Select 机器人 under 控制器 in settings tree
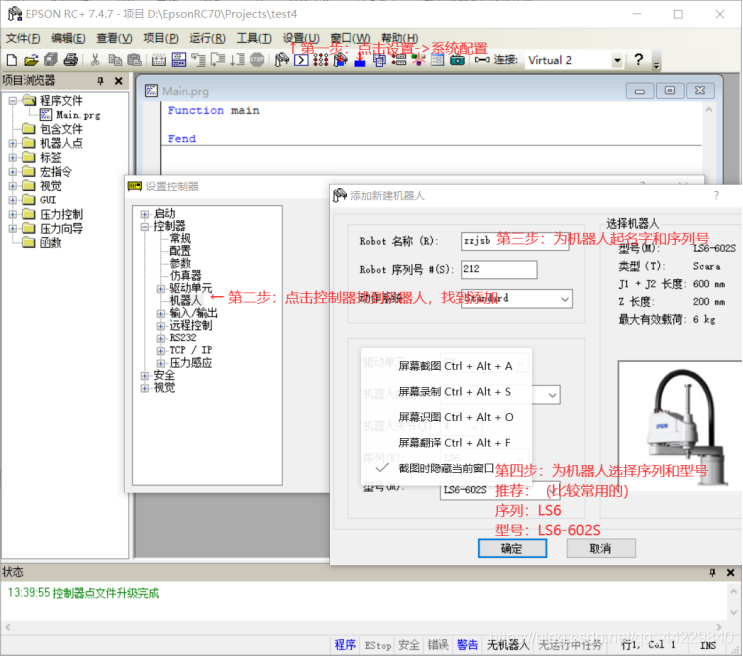This screenshot has width=743, height=656. pos(185,301)
